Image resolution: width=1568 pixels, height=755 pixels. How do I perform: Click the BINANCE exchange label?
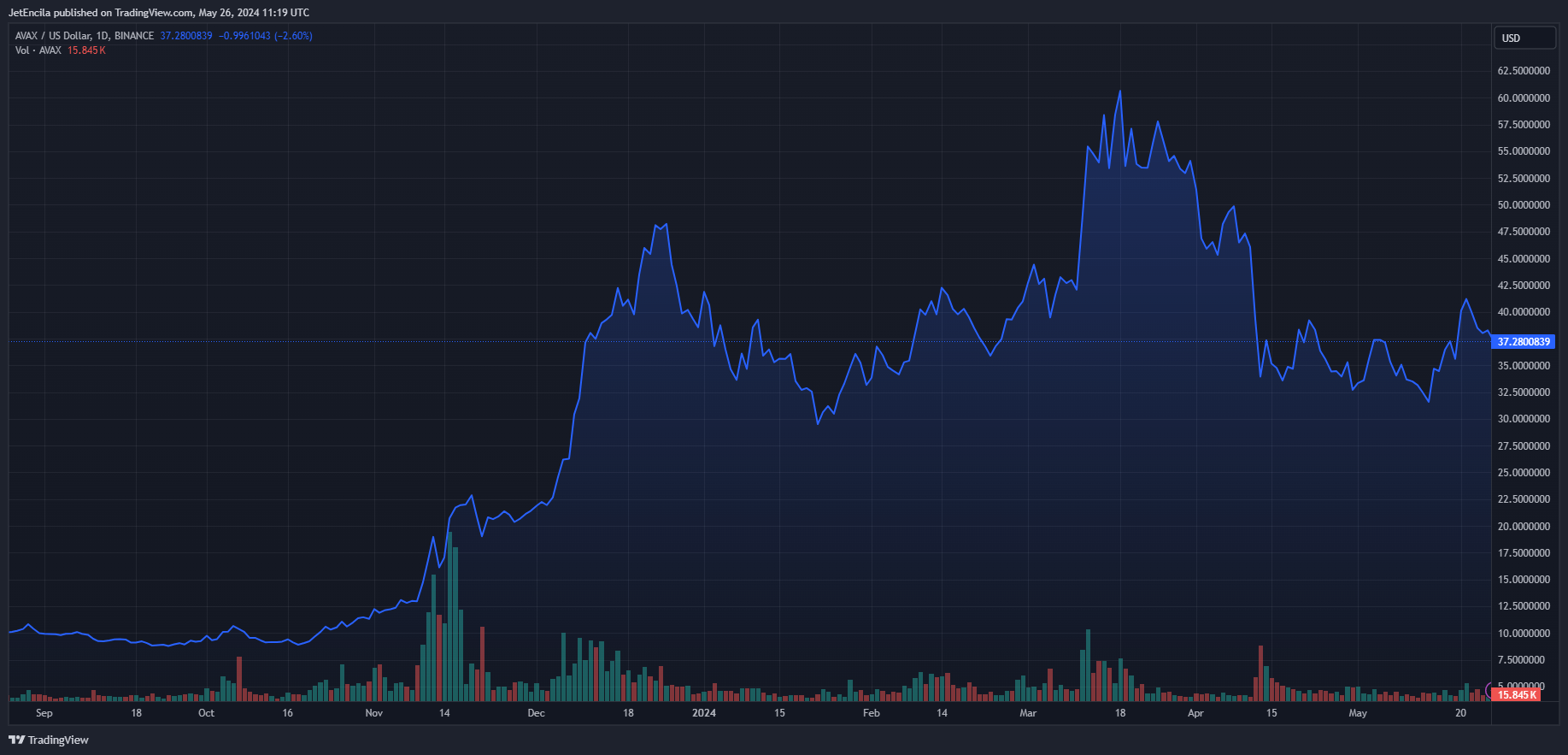pos(134,36)
